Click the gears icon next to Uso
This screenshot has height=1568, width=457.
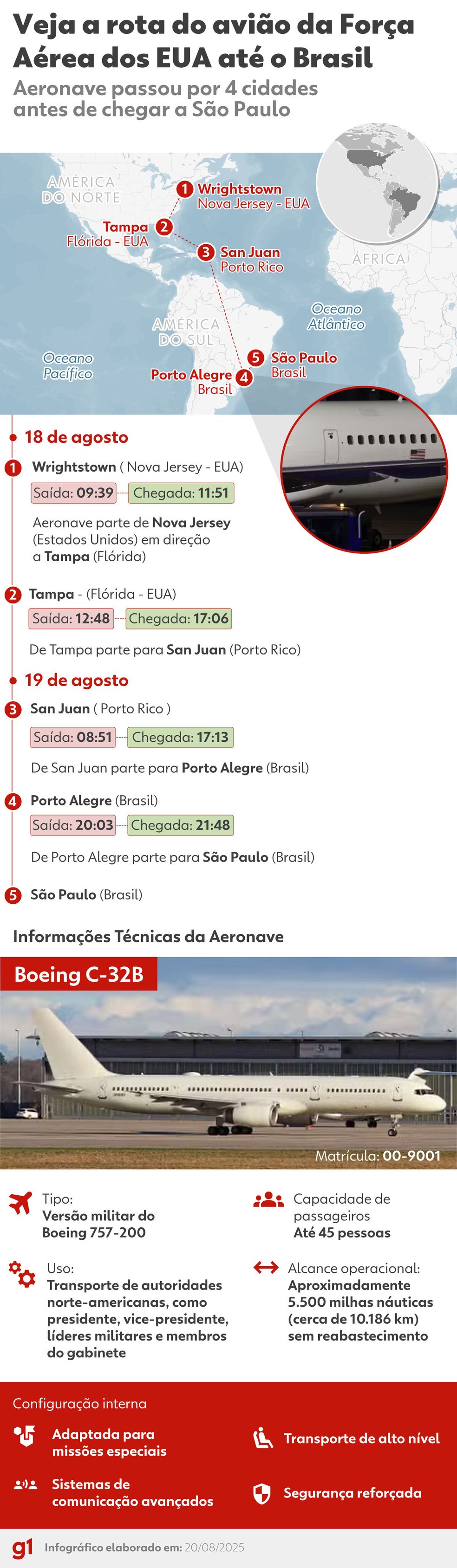23,1273
